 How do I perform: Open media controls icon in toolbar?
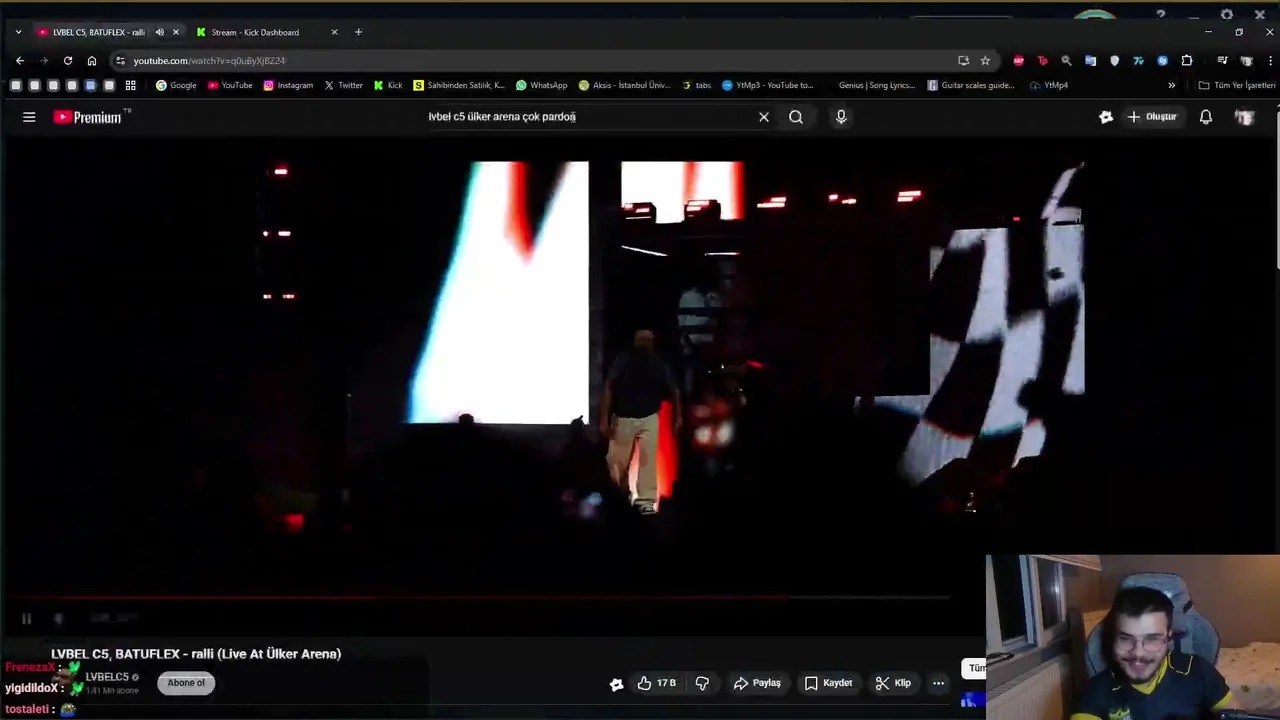point(1222,61)
